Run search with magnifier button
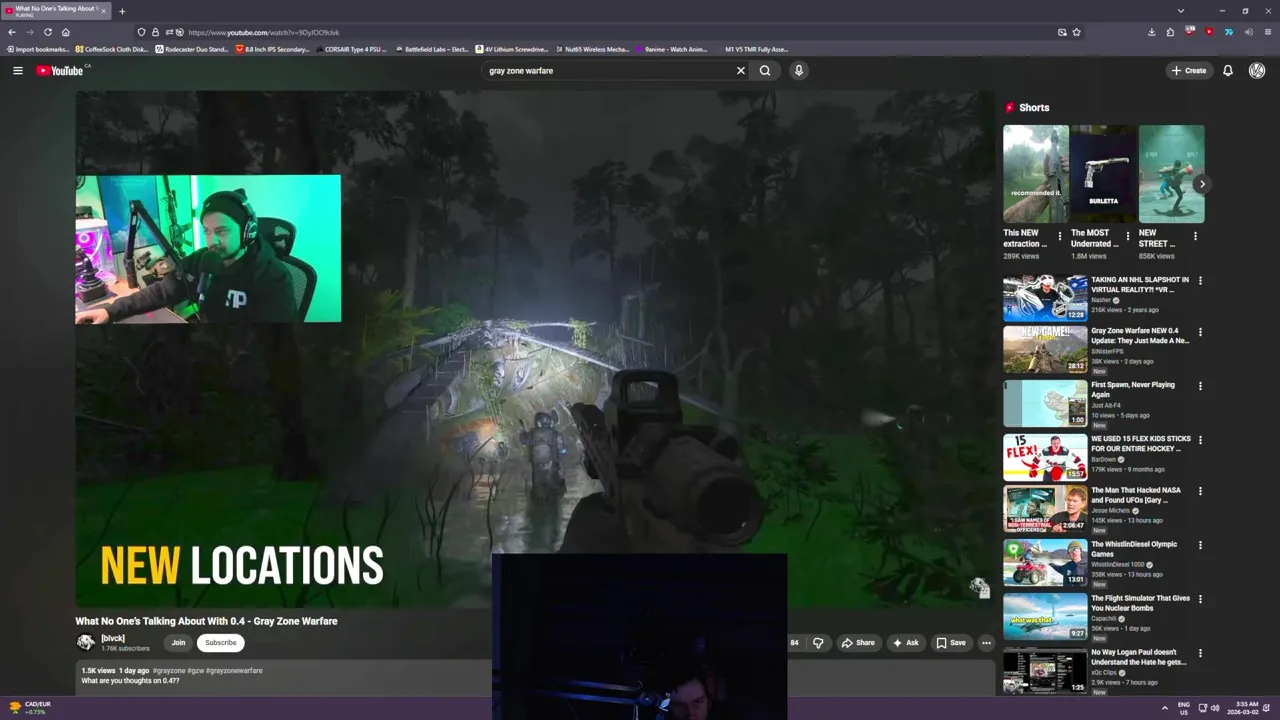Image resolution: width=1280 pixels, height=720 pixels. (x=765, y=70)
